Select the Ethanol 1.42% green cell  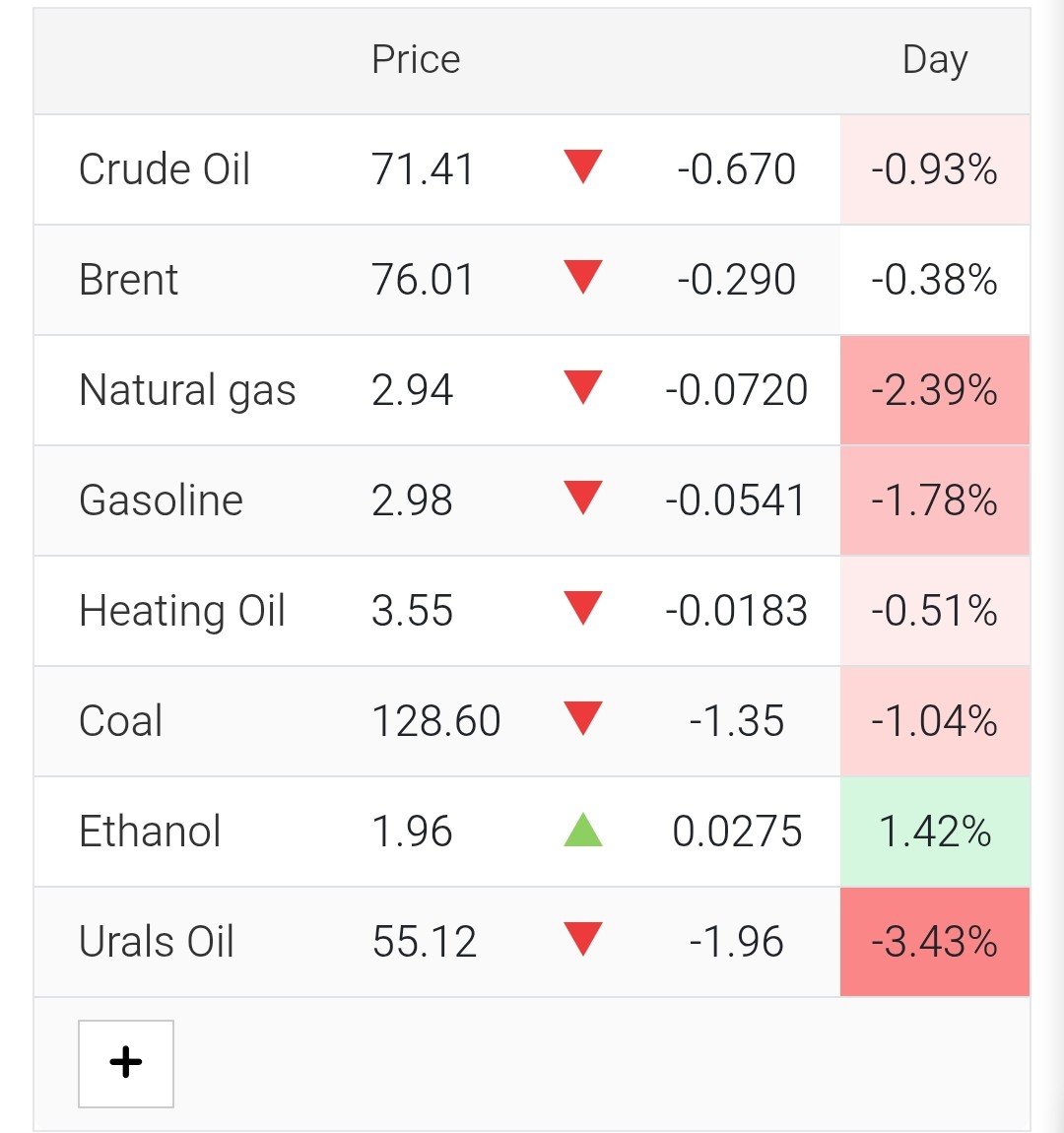(935, 832)
